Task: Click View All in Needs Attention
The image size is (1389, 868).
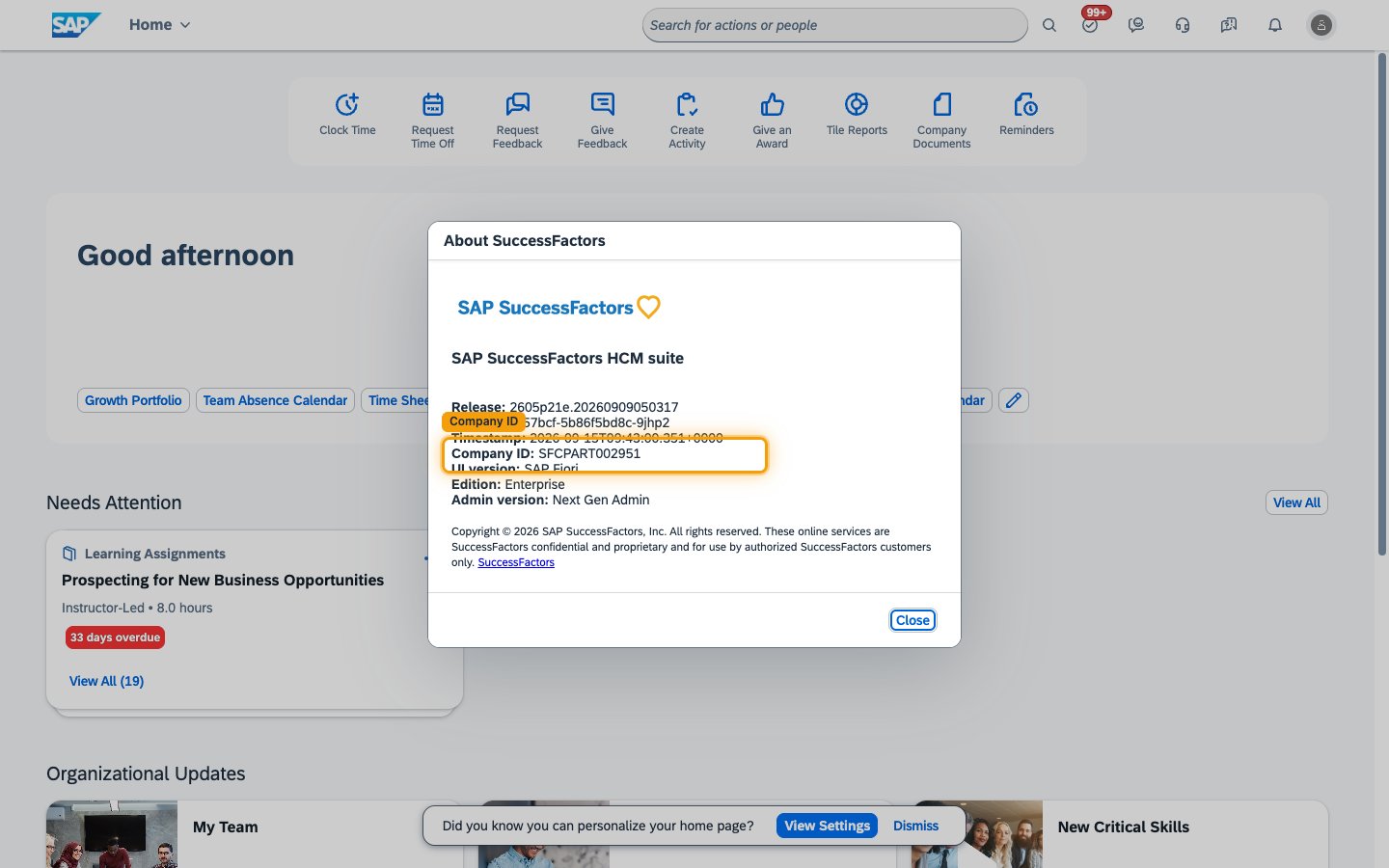Action: pyautogui.click(x=1296, y=502)
